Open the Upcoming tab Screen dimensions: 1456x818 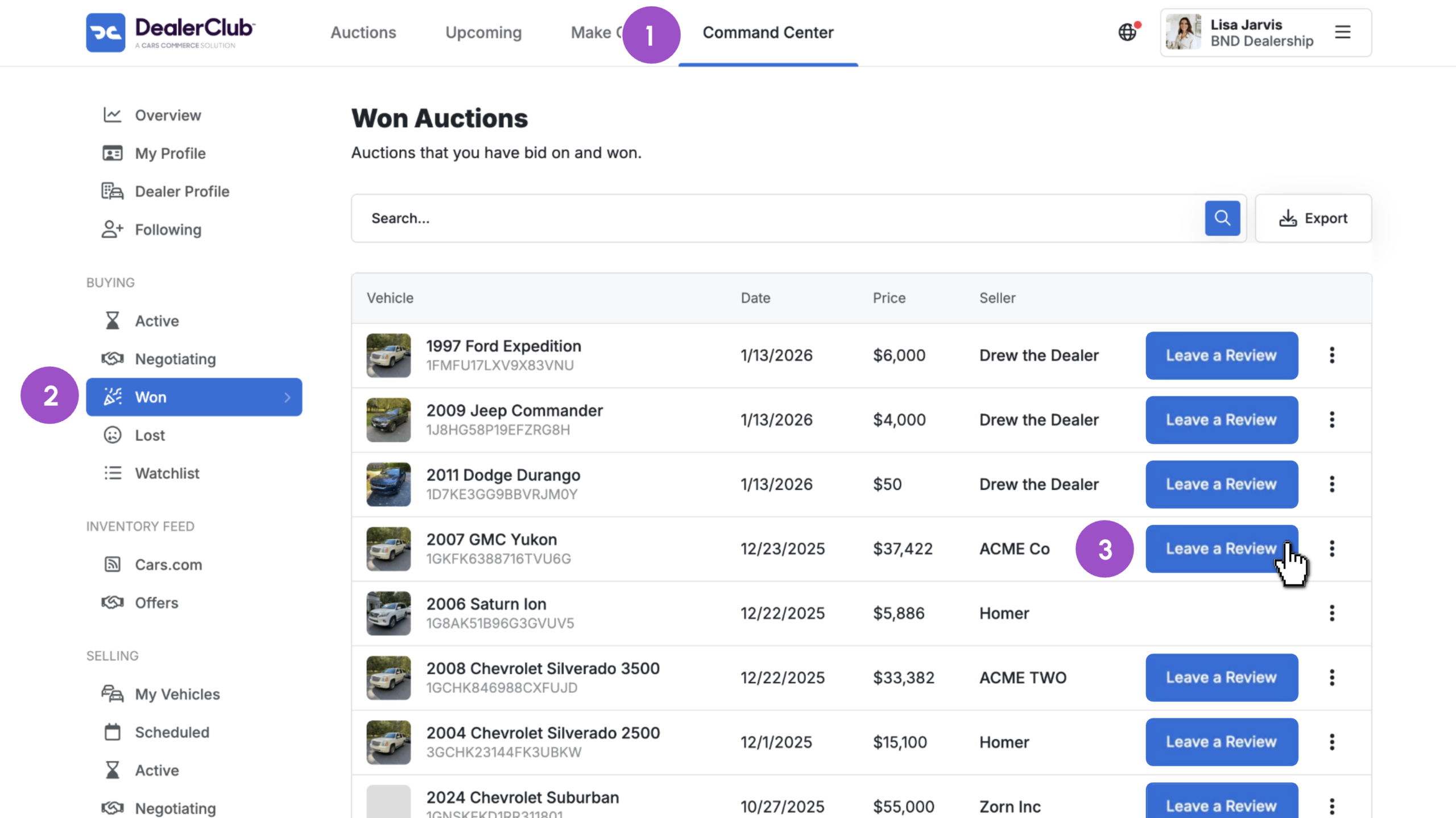483,32
